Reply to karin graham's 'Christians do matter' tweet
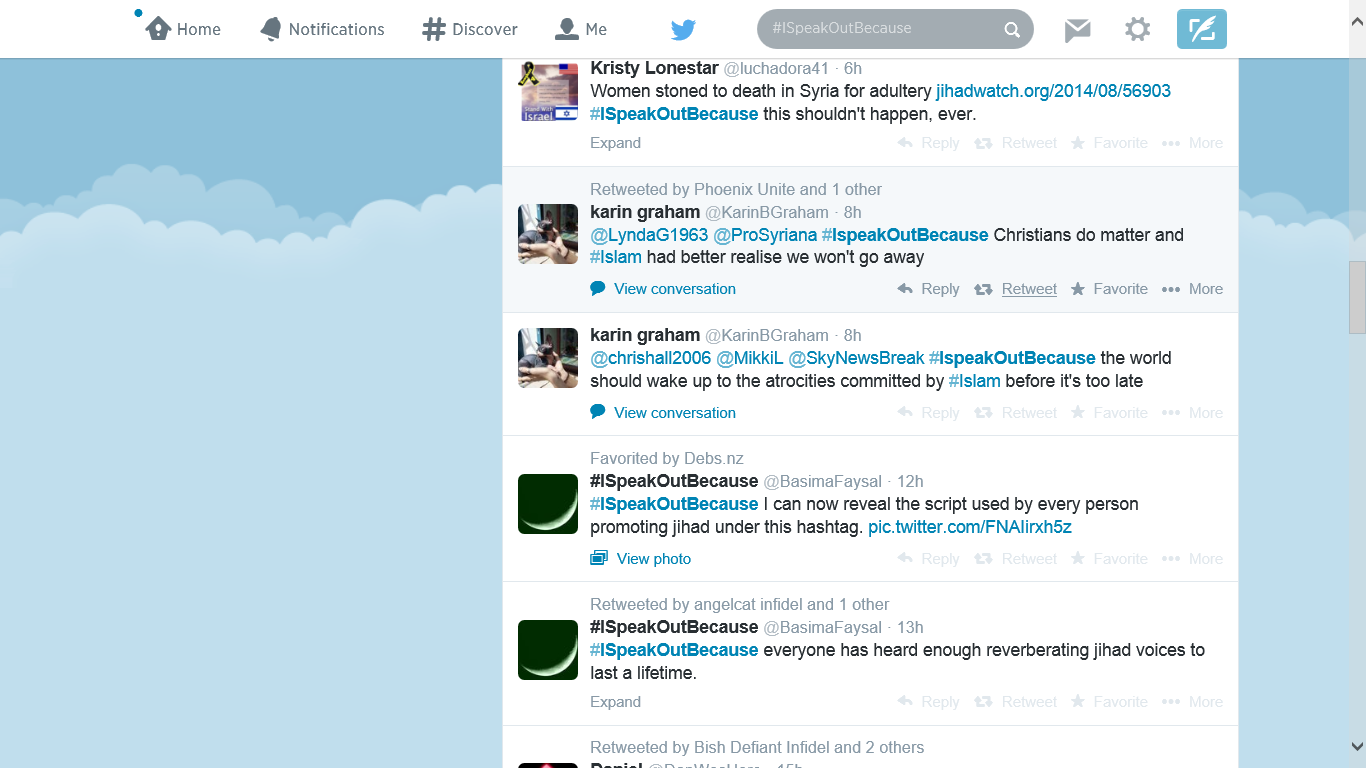 (x=929, y=289)
